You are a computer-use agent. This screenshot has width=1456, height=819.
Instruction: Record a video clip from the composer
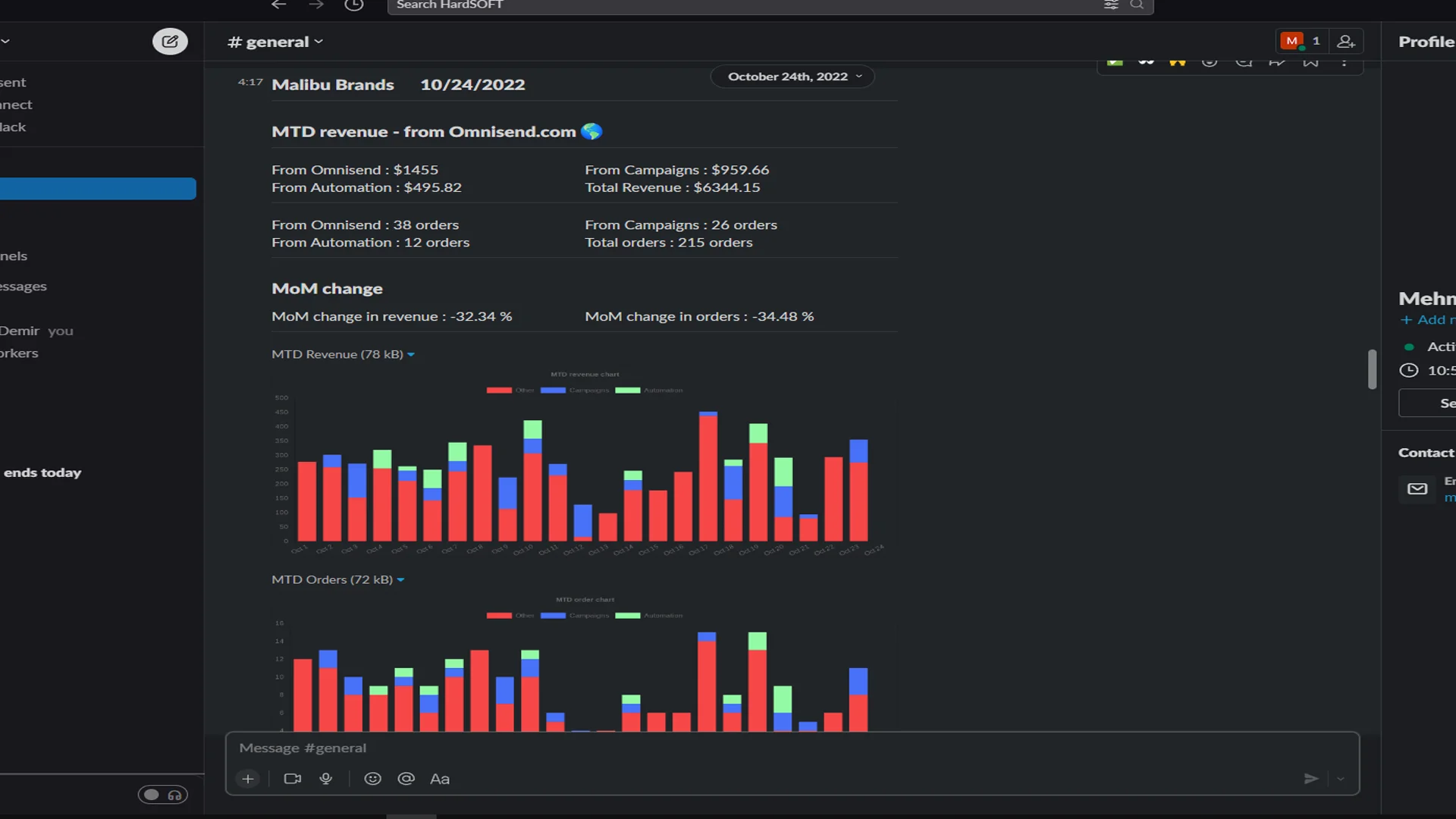[293, 779]
